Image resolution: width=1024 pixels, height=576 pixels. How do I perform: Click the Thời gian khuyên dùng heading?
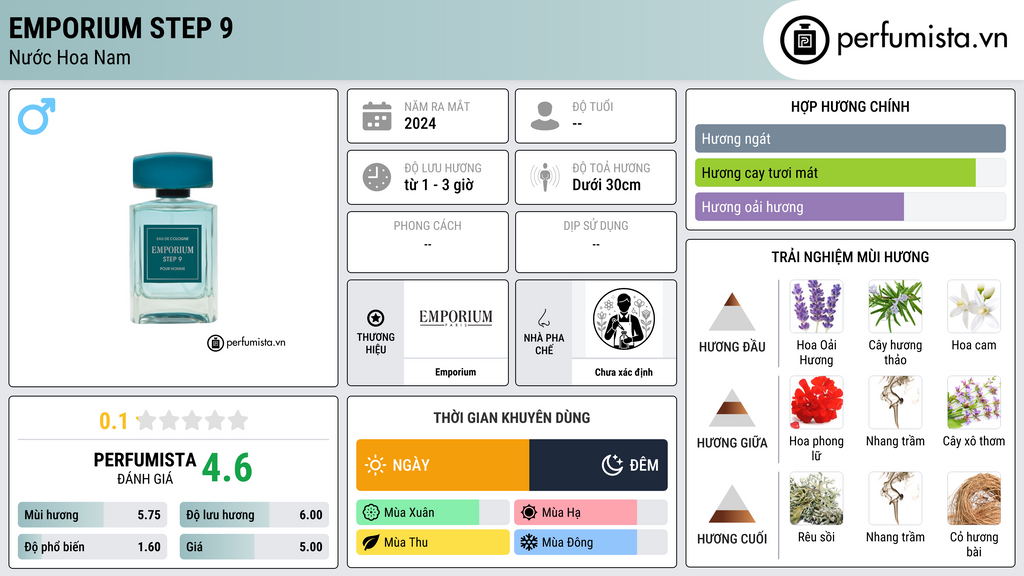512,418
